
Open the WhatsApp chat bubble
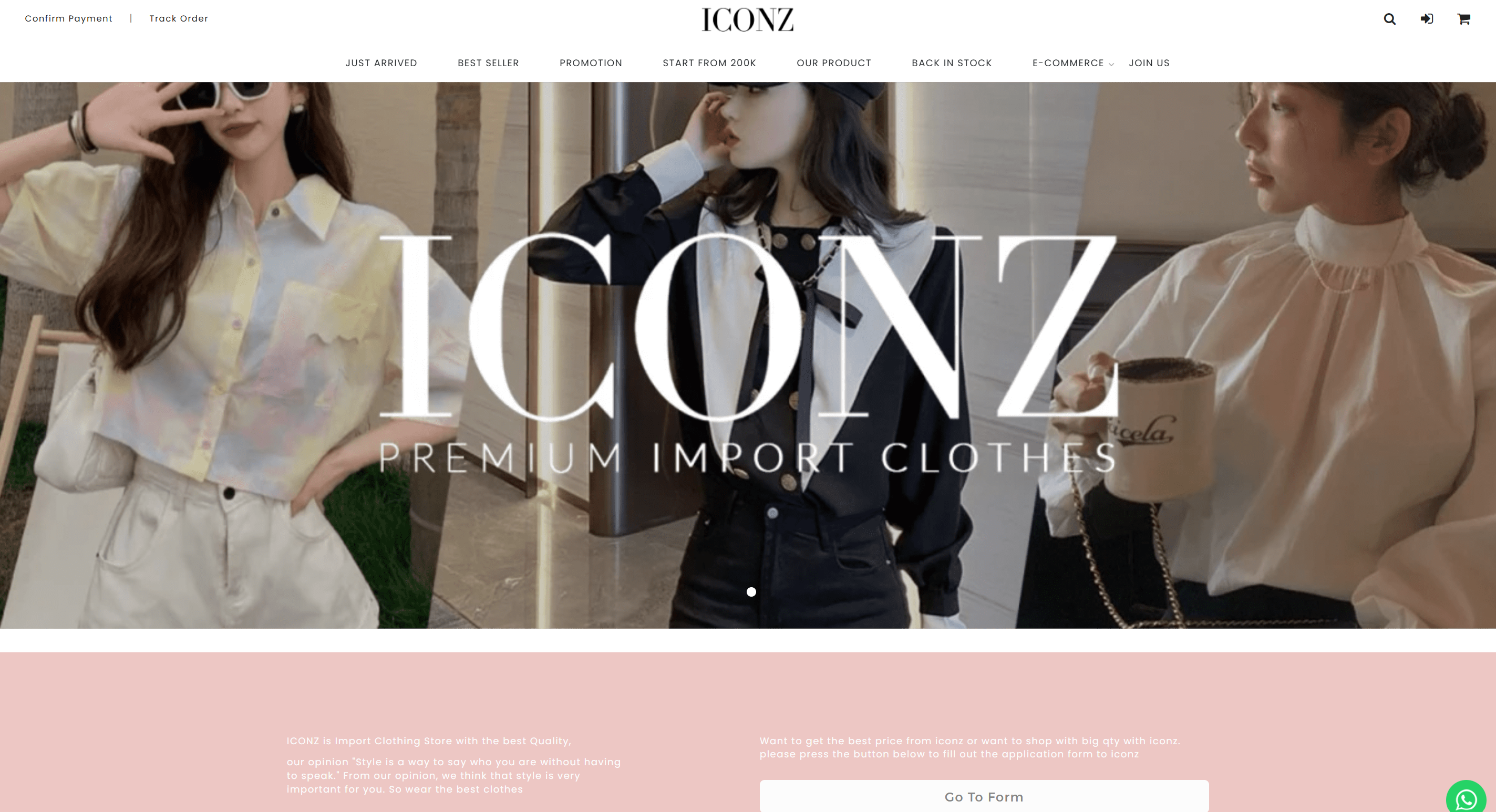click(x=1466, y=798)
